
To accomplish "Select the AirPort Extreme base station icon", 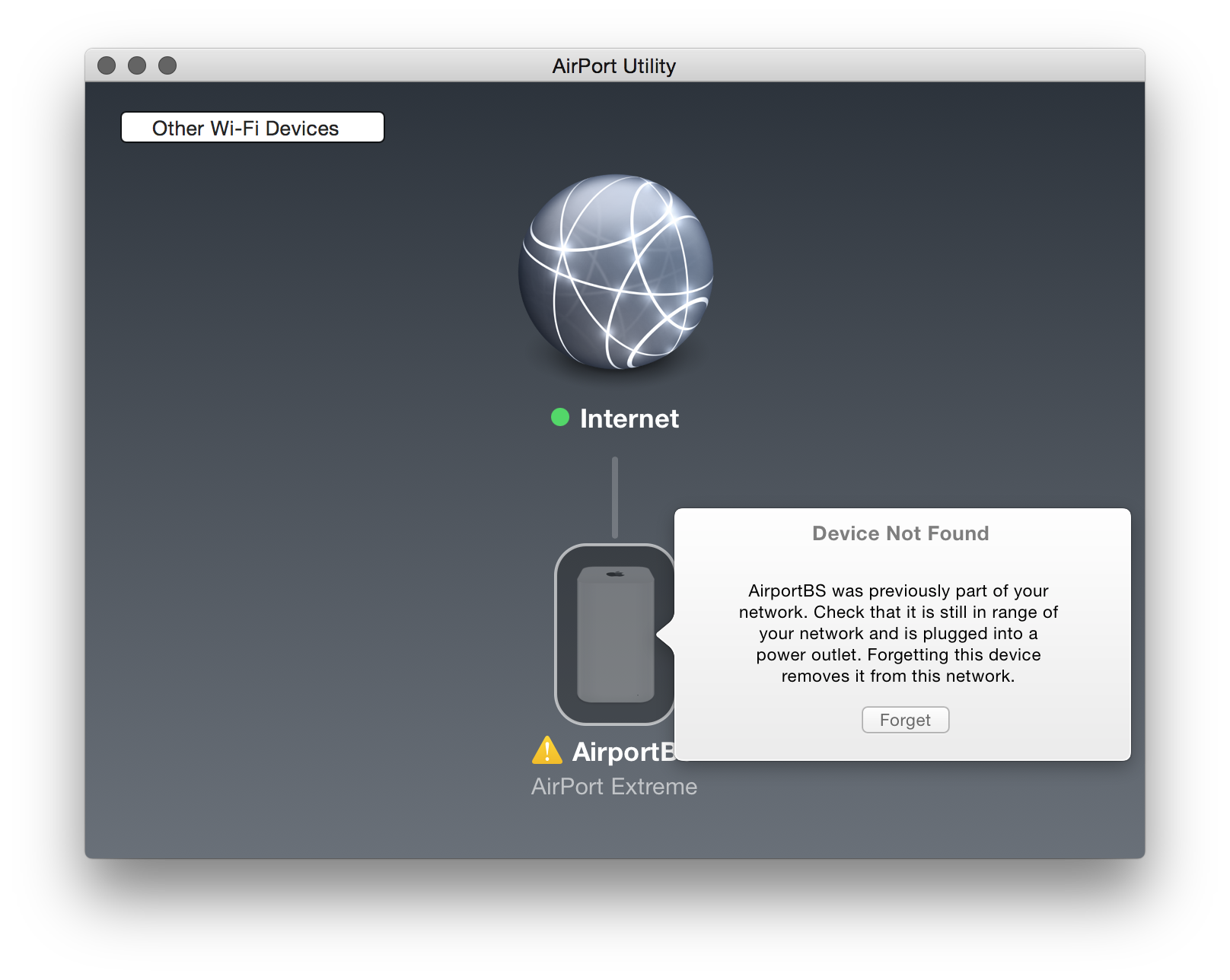I will [x=615, y=634].
